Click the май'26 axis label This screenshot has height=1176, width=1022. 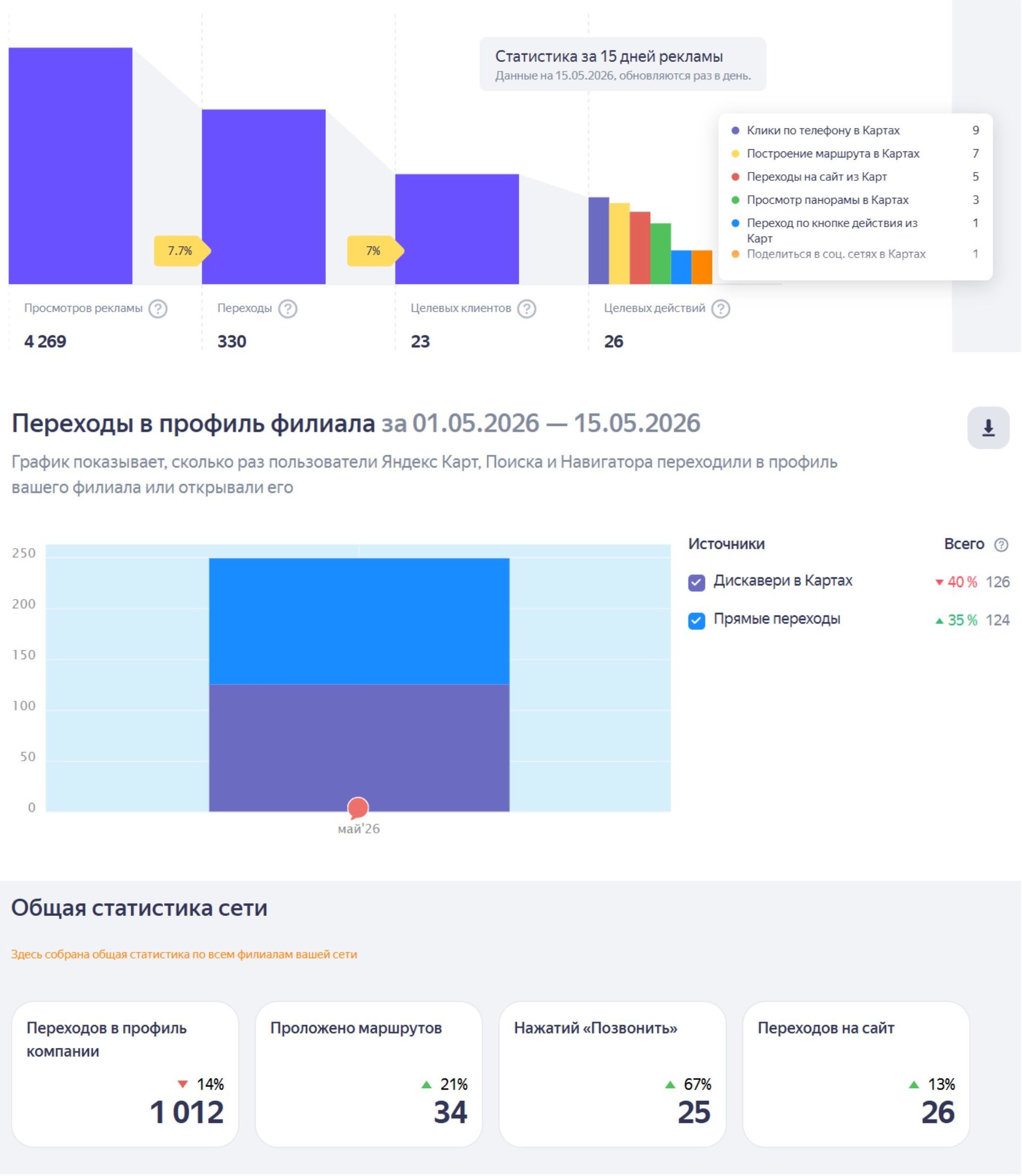[359, 830]
